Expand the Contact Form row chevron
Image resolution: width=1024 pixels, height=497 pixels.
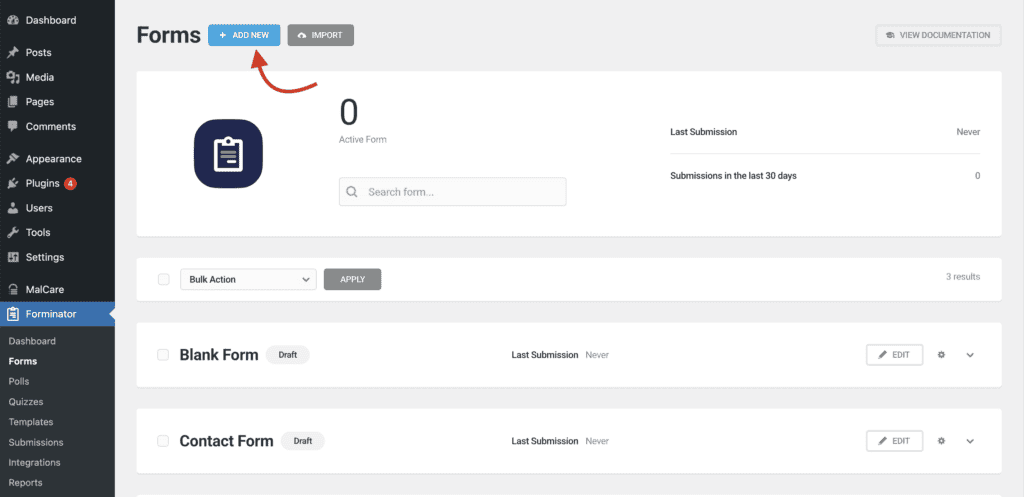[970, 441]
